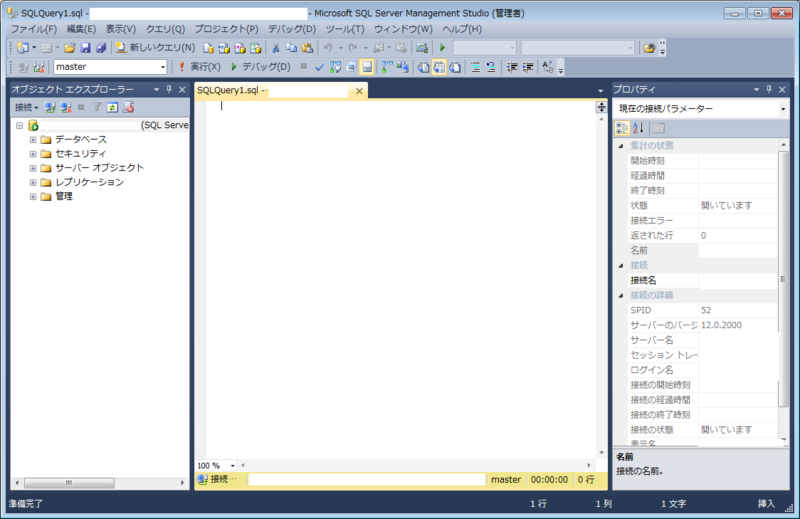Click Display Estimated Execution Plan icon
Viewport: 800px width, 519px height.
(335, 67)
